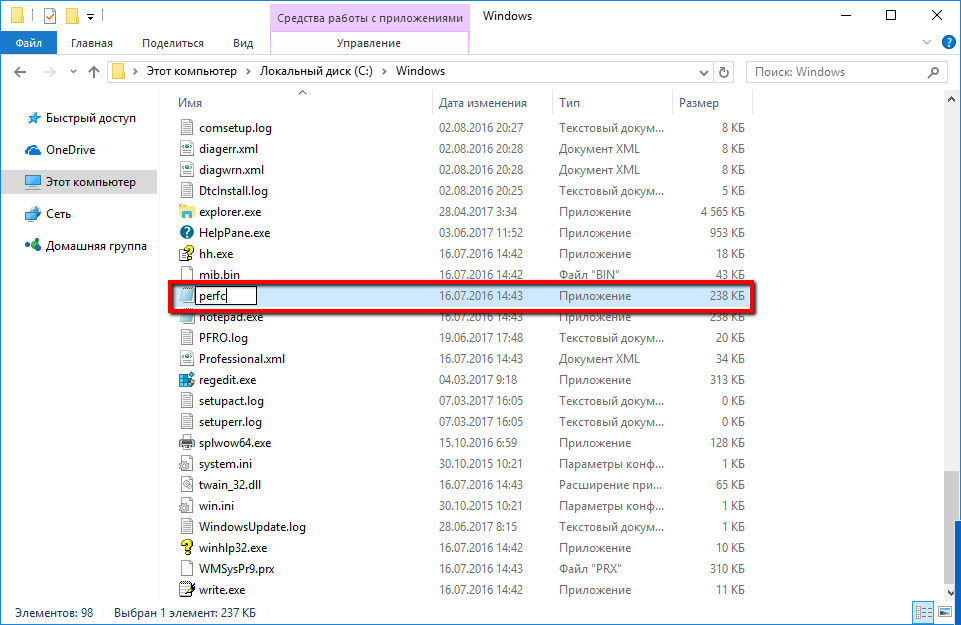The image size is (961, 625).
Task: Go forward with the right arrow button
Action: [x=49, y=72]
